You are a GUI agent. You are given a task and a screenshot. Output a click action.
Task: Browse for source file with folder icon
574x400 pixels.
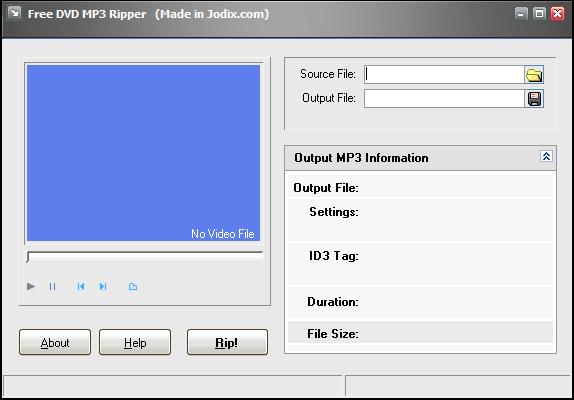534,75
